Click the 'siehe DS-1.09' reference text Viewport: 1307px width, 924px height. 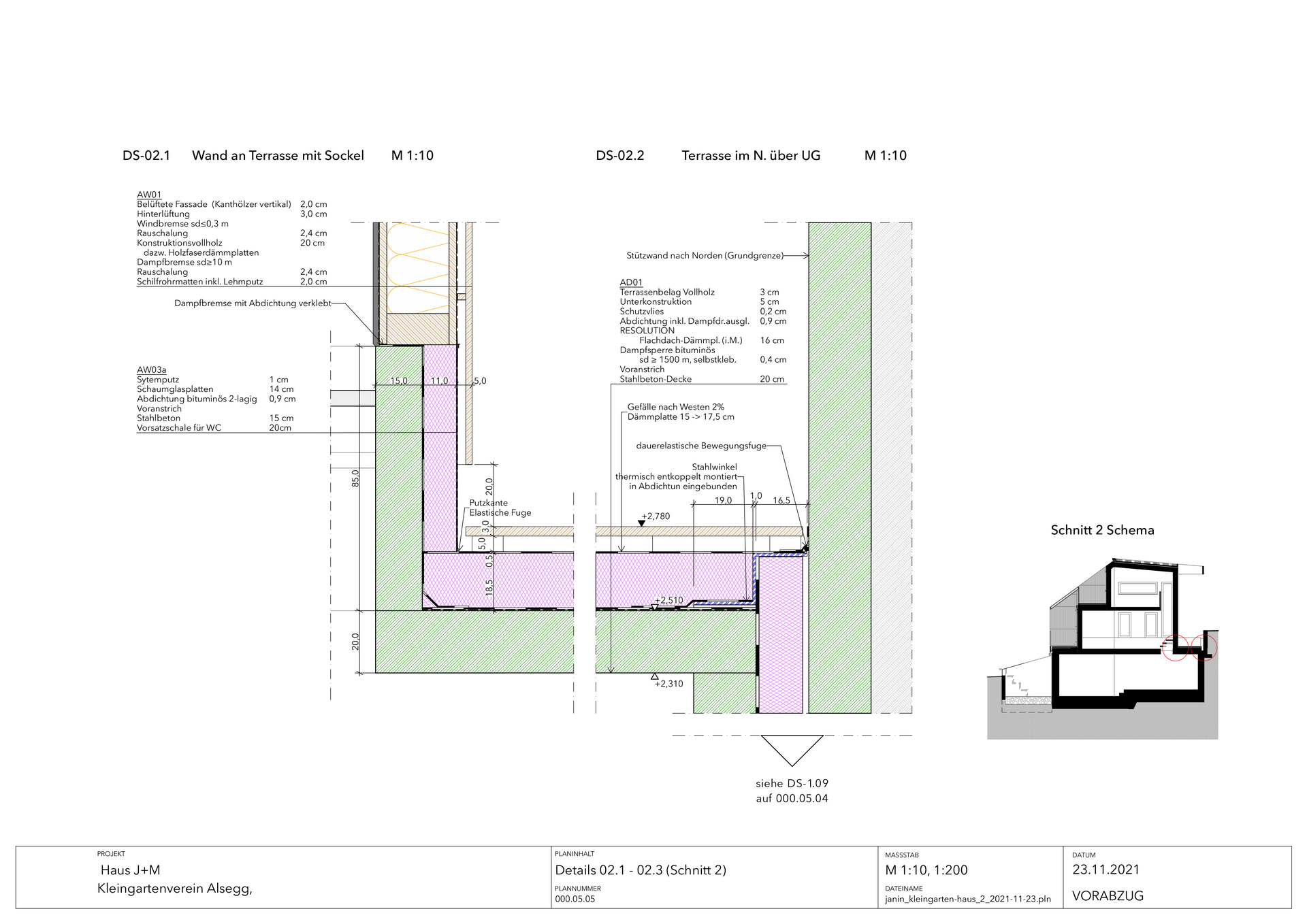pyautogui.click(x=792, y=783)
